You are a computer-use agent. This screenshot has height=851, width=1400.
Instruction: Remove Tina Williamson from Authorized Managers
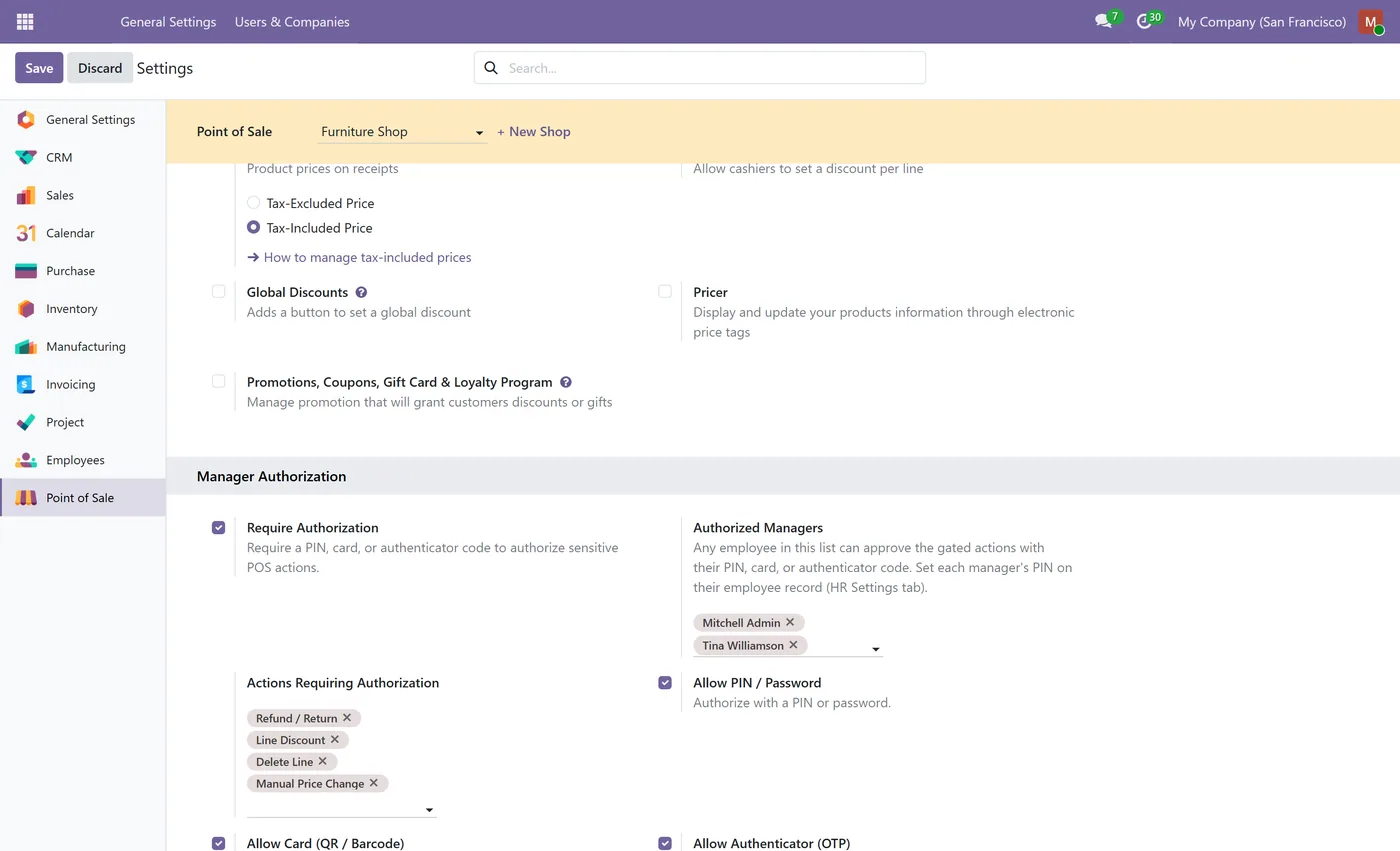pyautogui.click(x=793, y=645)
